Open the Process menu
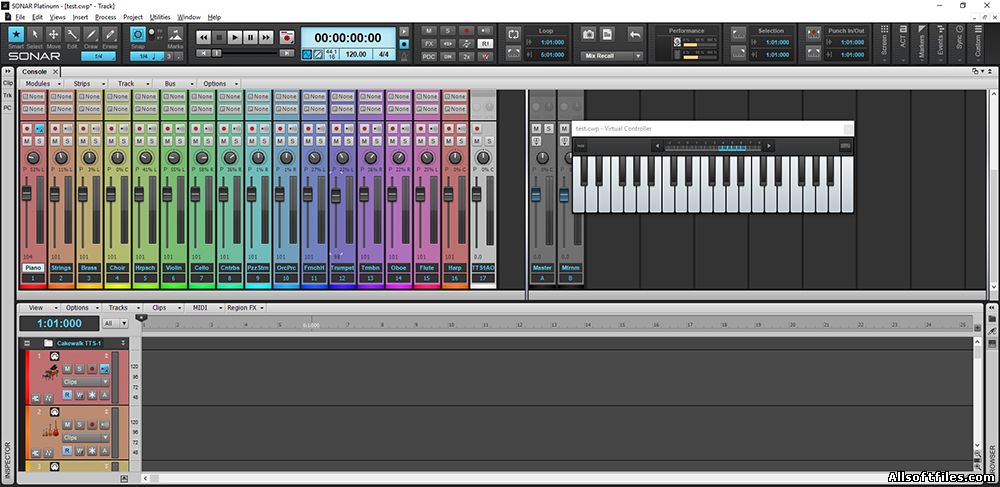The height and width of the screenshot is (487, 1000). (x=105, y=17)
